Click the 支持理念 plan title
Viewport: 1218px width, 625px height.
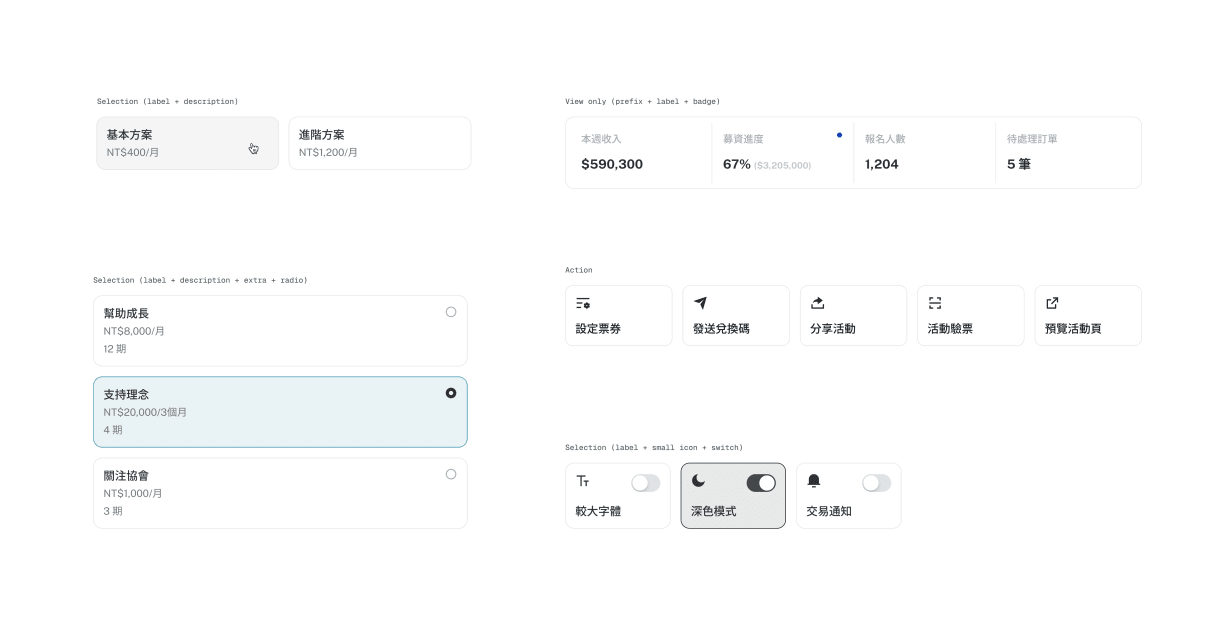point(126,394)
